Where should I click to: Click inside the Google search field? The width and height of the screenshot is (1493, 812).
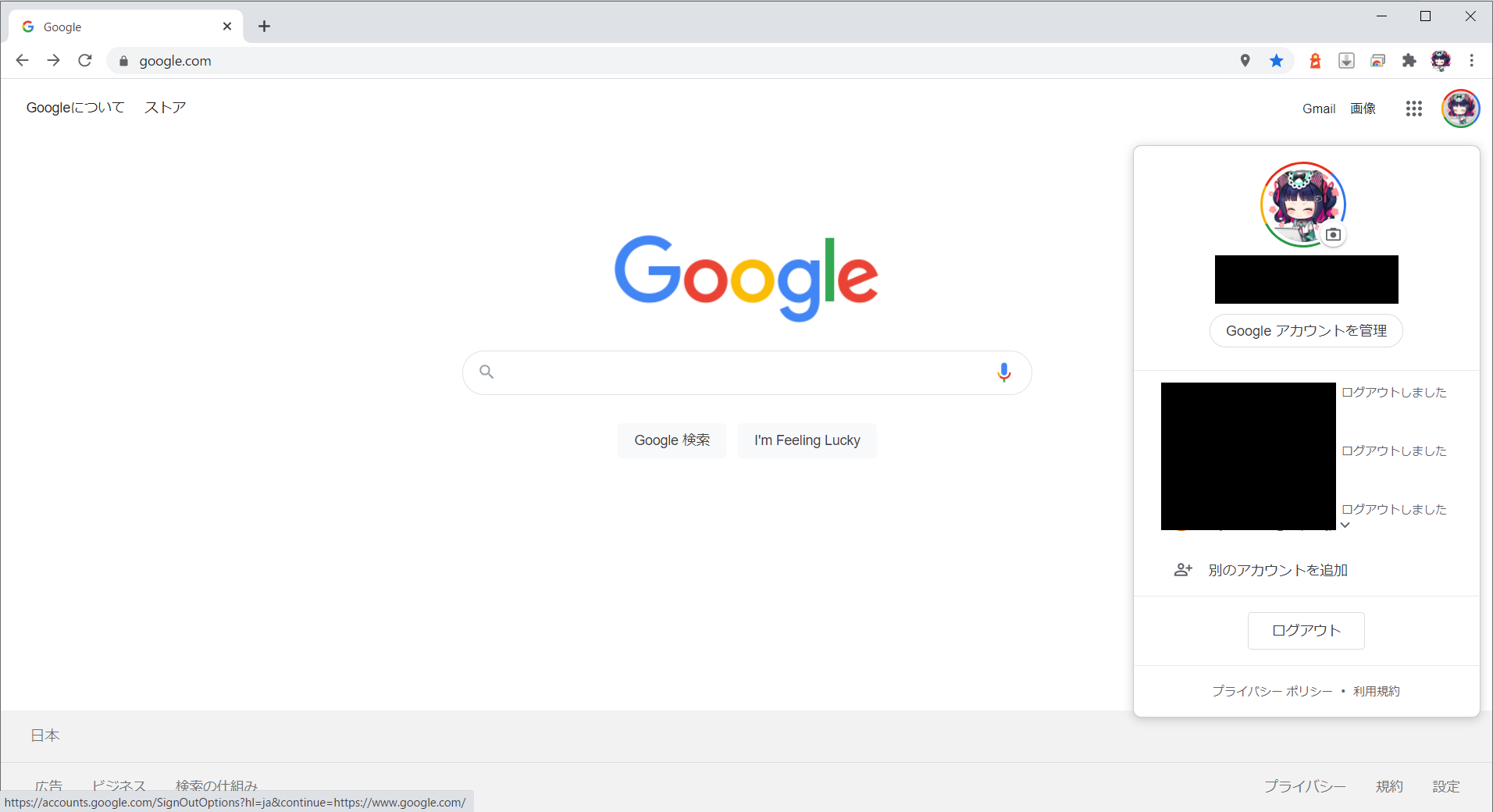[x=746, y=372]
